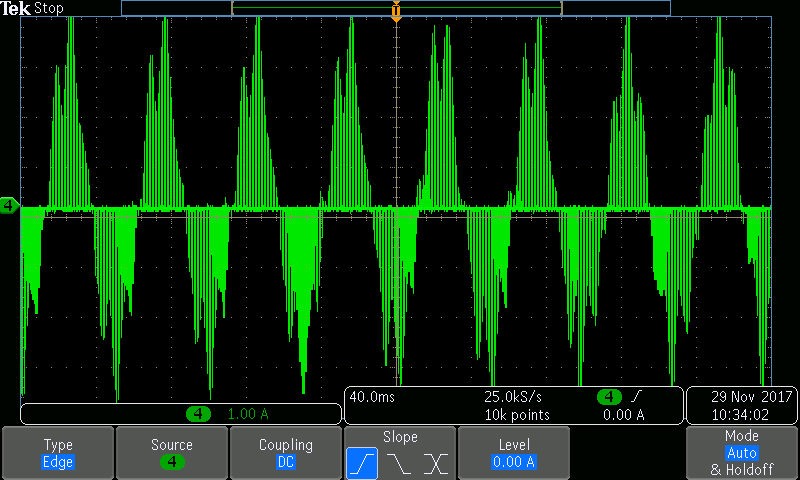The width and height of the screenshot is (800, 480).
Task: Select the falling edge slope icon
Action: pos(398,463)
